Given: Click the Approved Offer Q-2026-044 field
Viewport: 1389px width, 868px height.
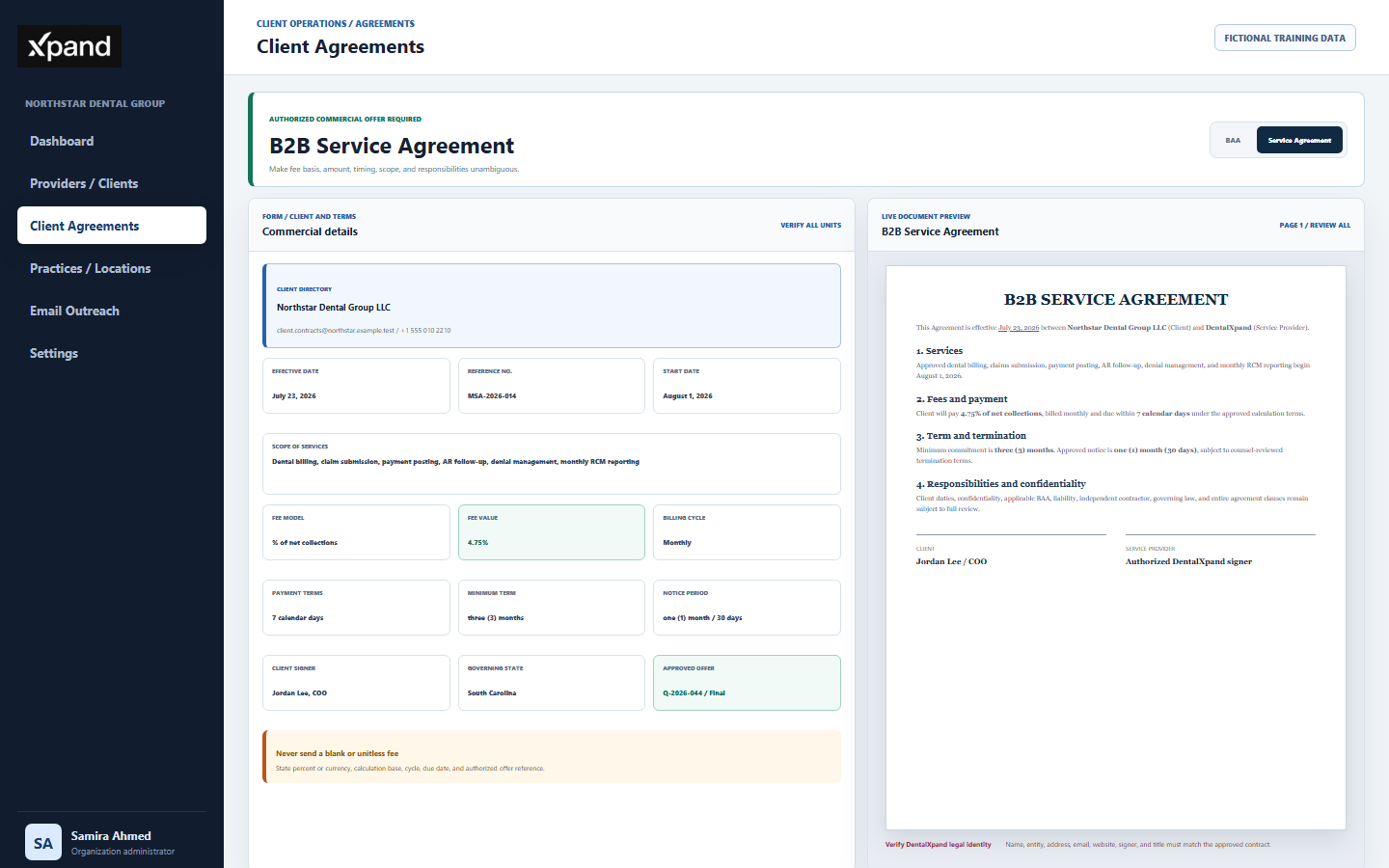Looking at the screenshot, I should pyautogui.click(x=747, y=683).
